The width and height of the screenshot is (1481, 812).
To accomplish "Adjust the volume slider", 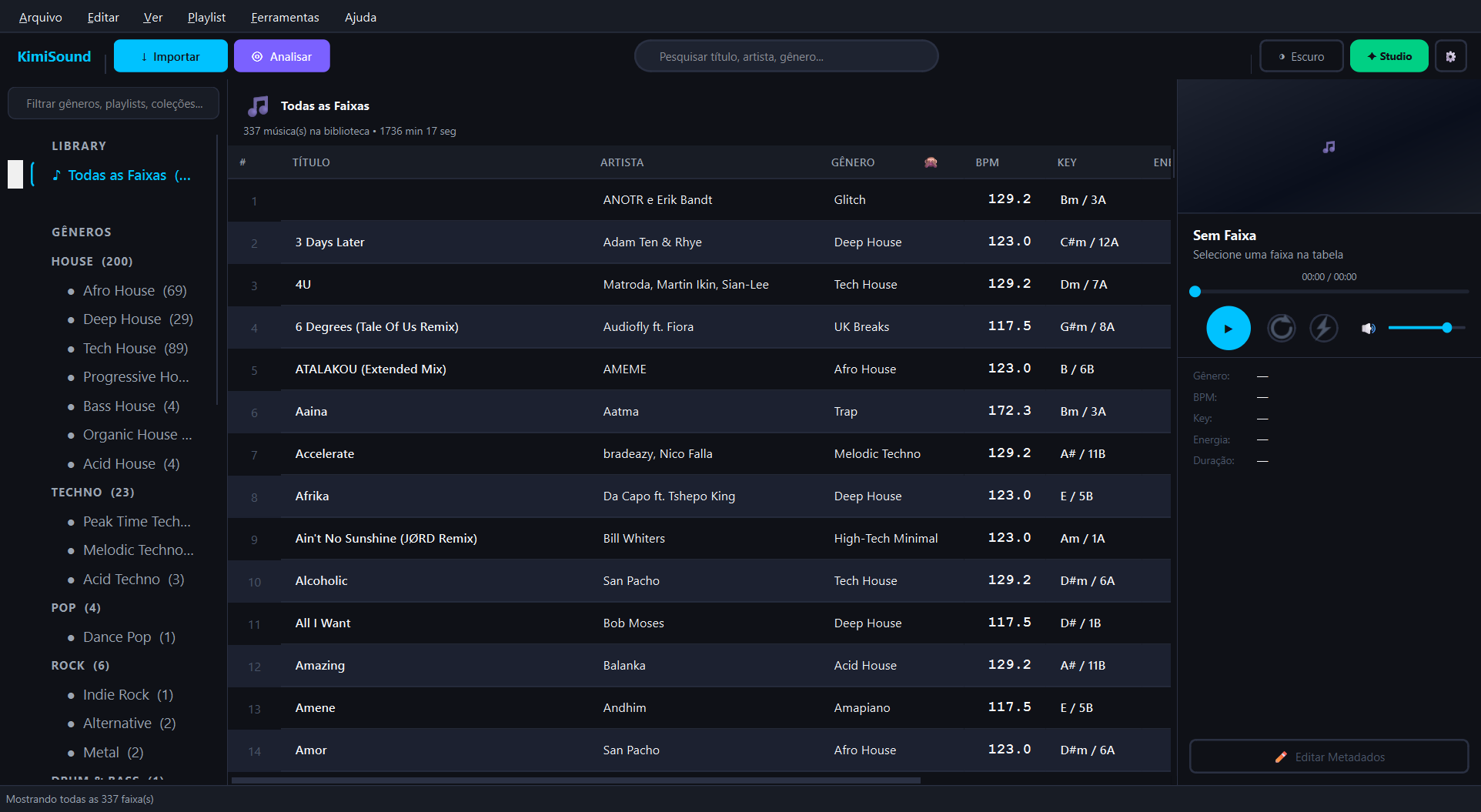I will [x=1426, y=328].
